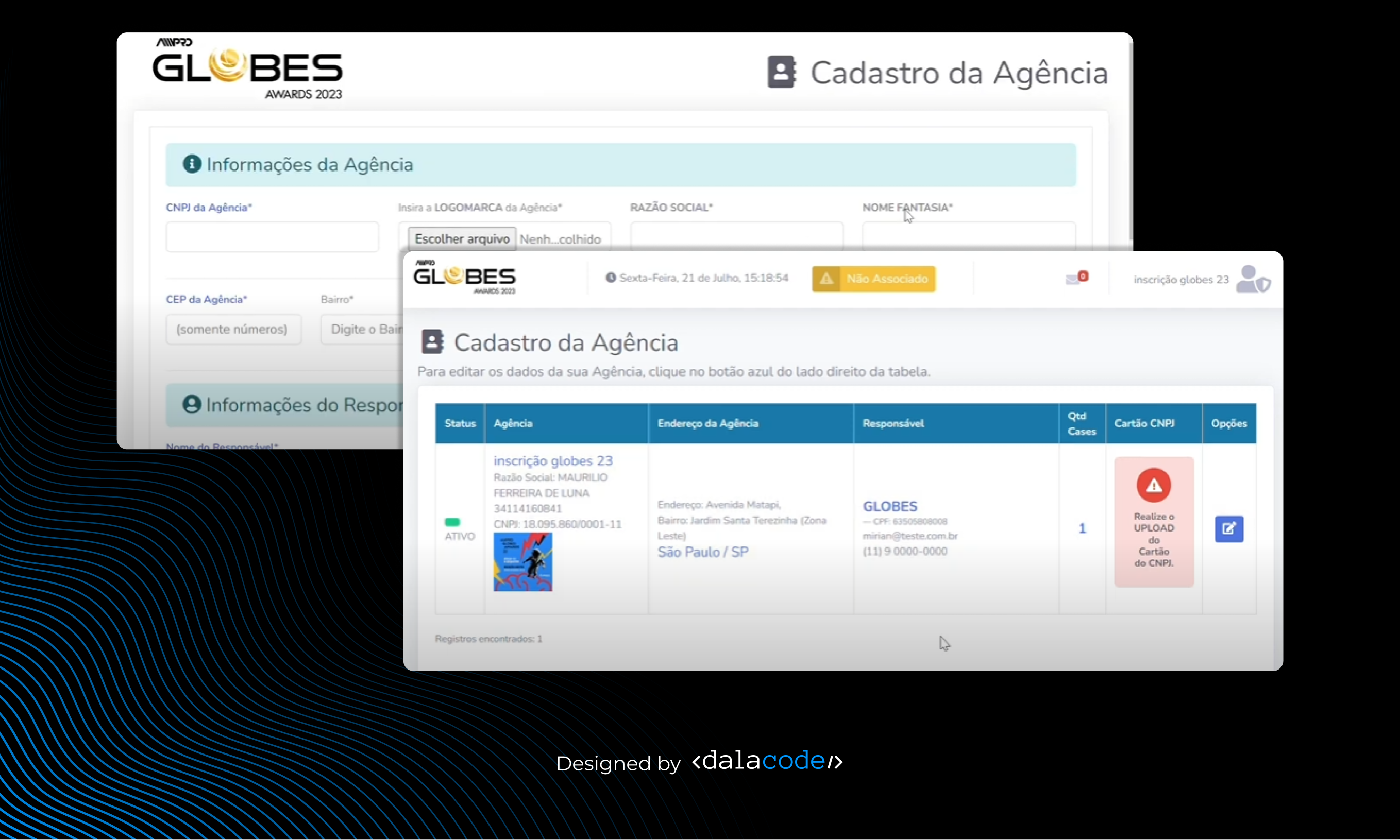Click the mirian@teste.com.br email text
This screenshot has width=1400, height=840.
coord(909,536)
